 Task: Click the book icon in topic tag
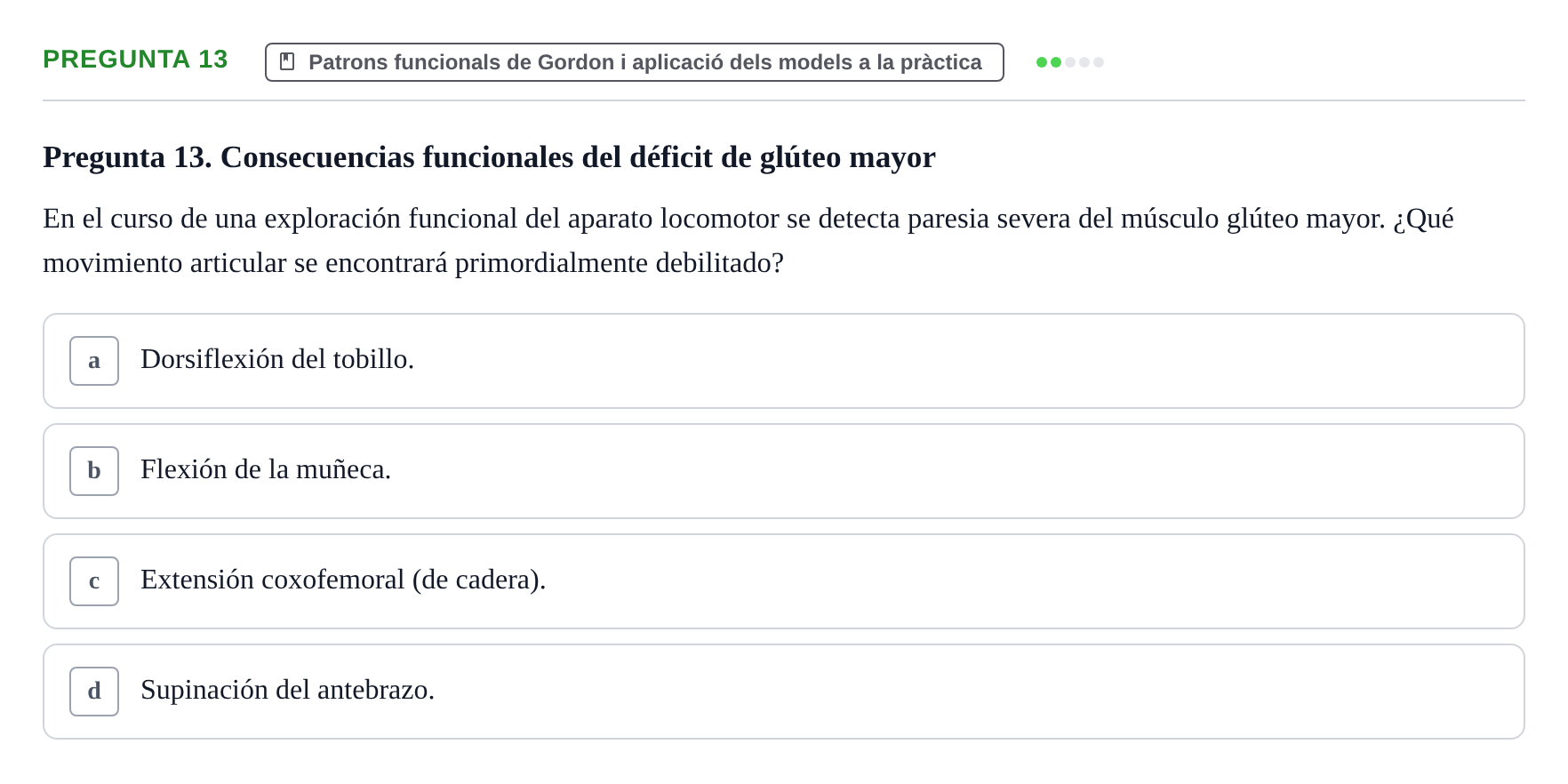tap(287, 61)
